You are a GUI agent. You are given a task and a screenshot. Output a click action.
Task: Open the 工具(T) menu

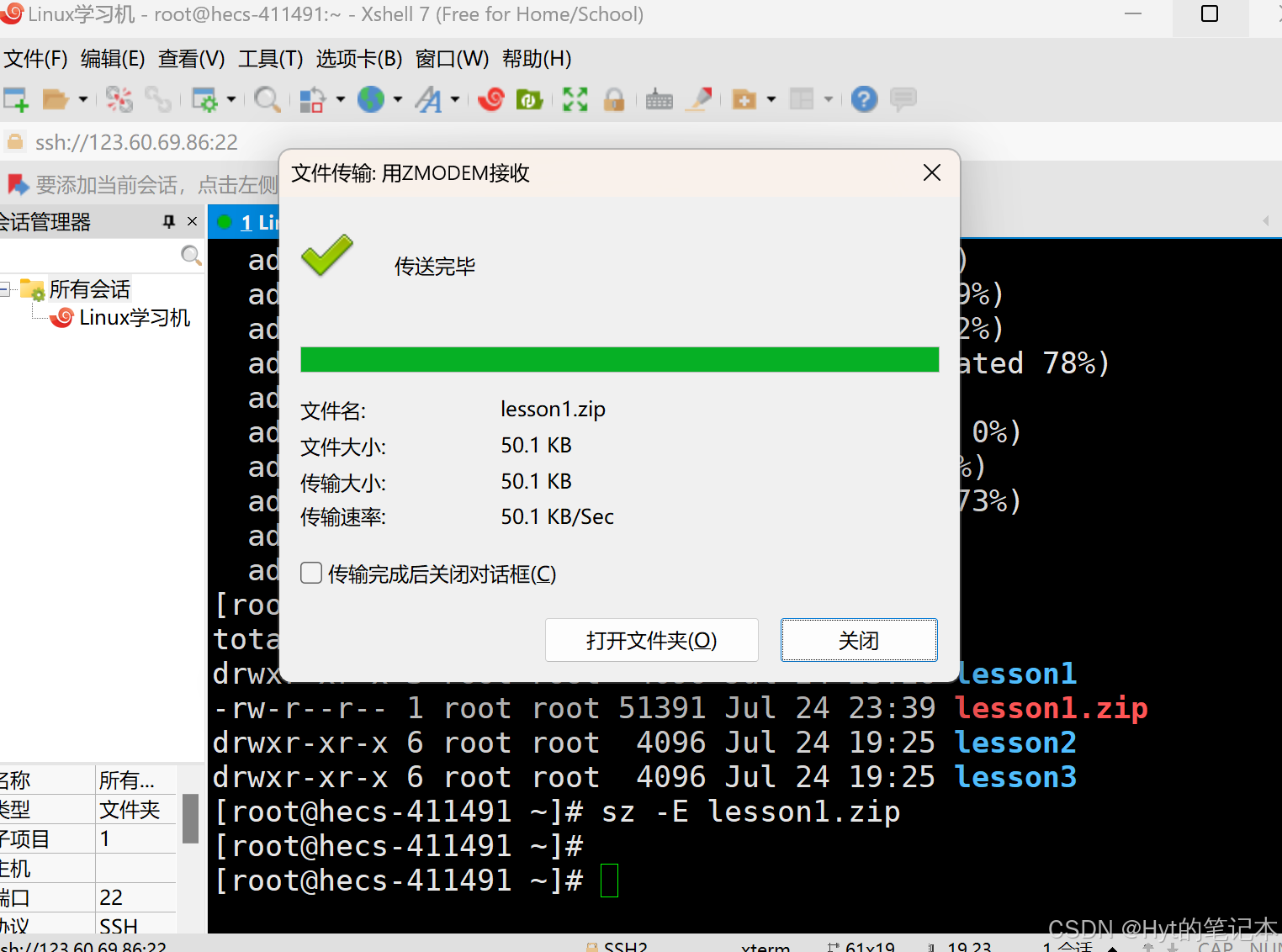(271, 59)
